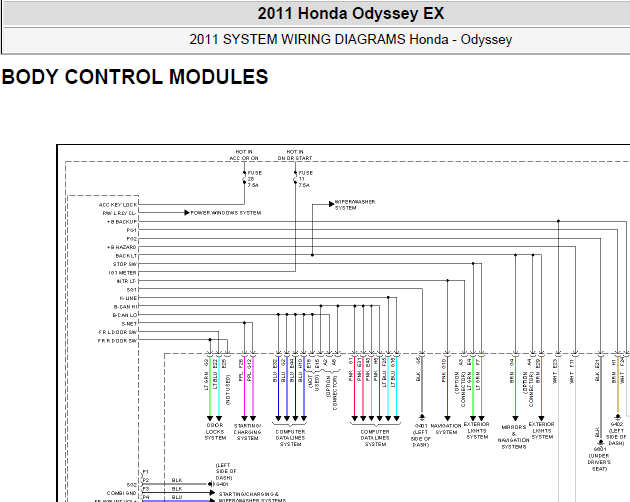Click the 'WHT E23' wire label
The image size is (630, 502).
(x=554, y=371)
